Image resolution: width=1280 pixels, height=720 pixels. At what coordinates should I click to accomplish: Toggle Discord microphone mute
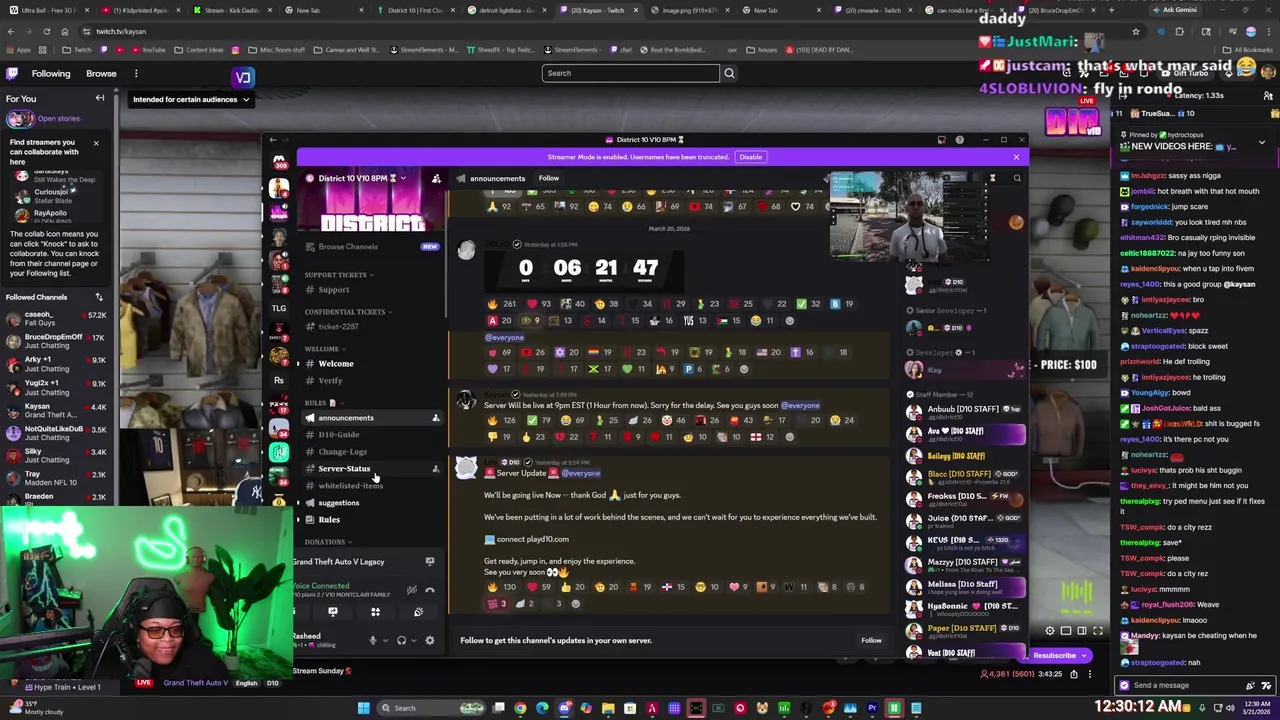(373, 640)
